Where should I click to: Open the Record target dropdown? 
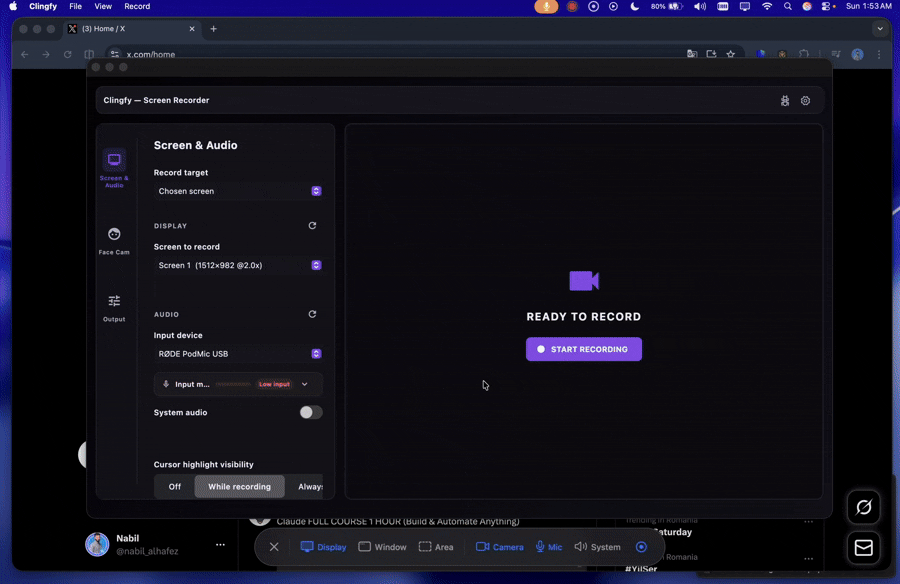point(237,191)
